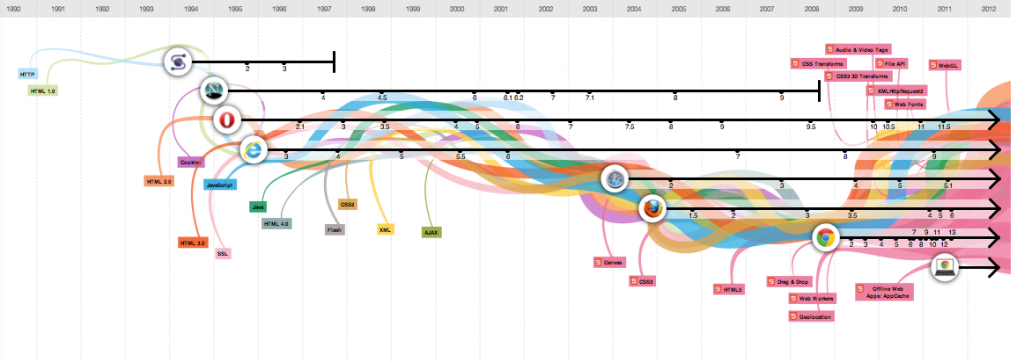
Task: Select the Web Workers label
Action: point(812,299)
